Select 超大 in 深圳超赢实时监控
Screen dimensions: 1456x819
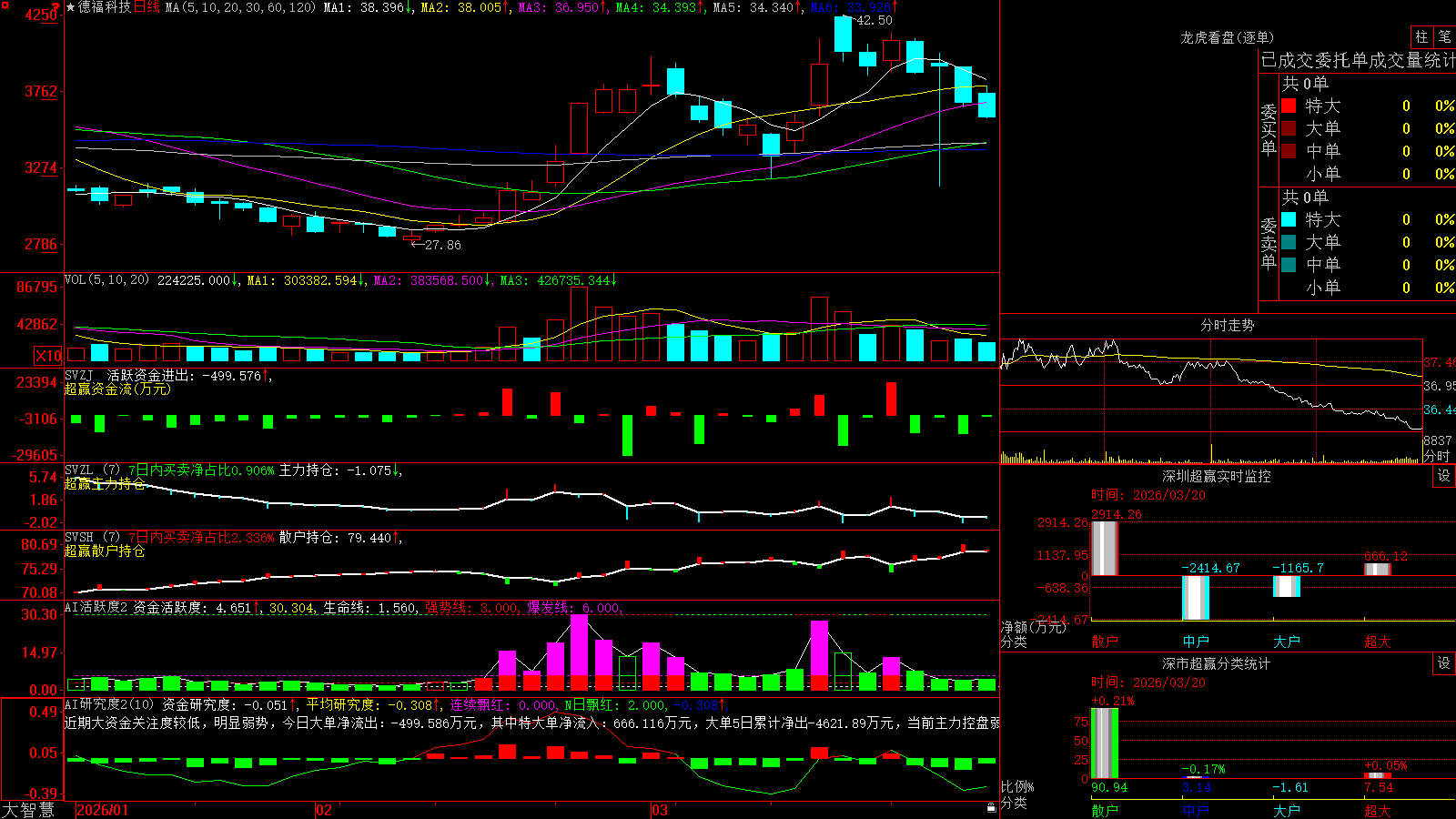coord(1378,642)
